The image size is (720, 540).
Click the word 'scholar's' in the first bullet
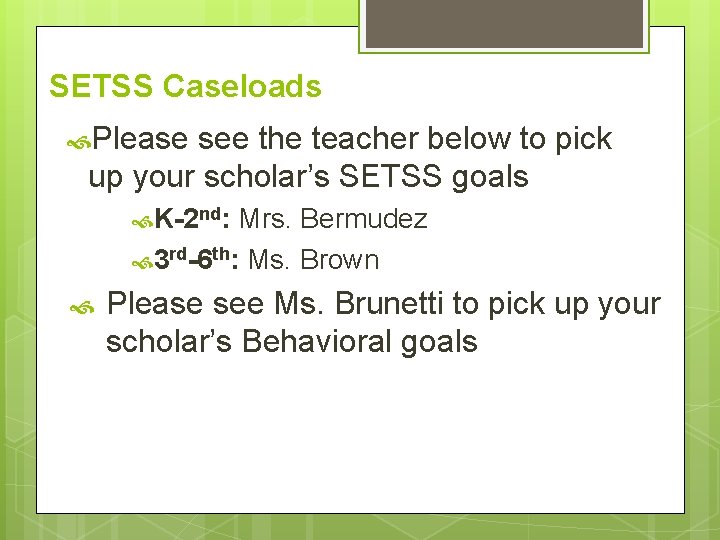click(x=267, y=176)
